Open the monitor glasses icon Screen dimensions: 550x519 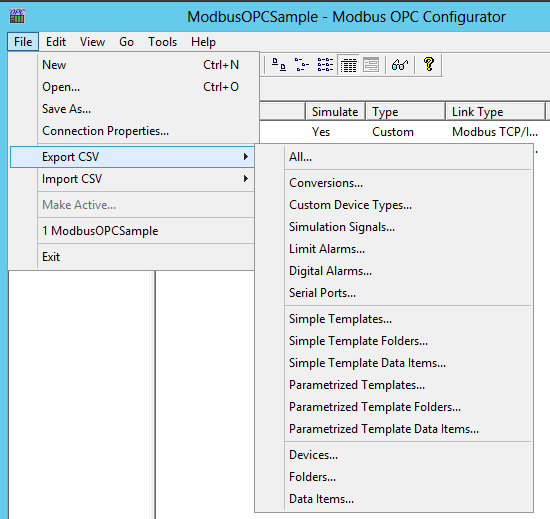[x=400, y=65]
